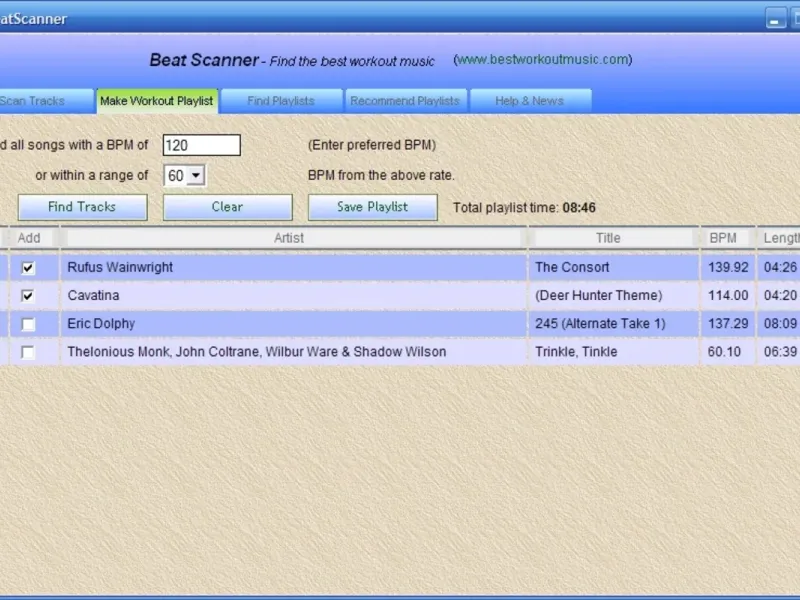Sort by the Length column header
Screen dimensions: 800x600
coord(779,238)
